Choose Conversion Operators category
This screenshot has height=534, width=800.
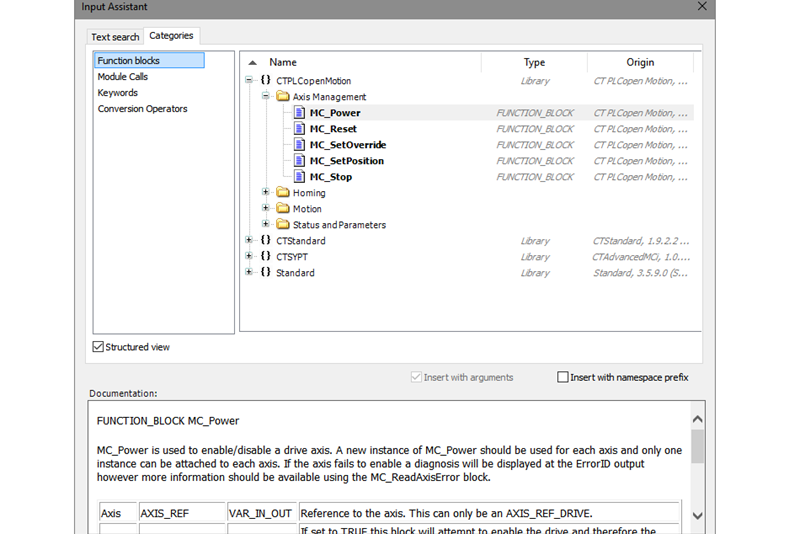(142, 109)
